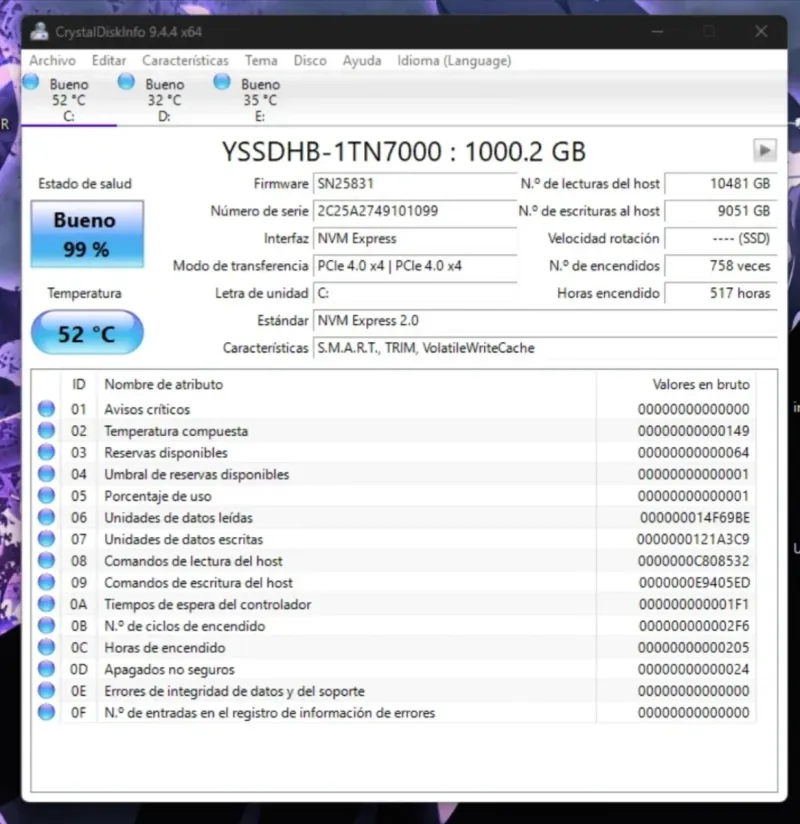Viewport: 800px width, 824px height.
Task: Click the host reads value 10481 GB
Action: pos(721,184)
